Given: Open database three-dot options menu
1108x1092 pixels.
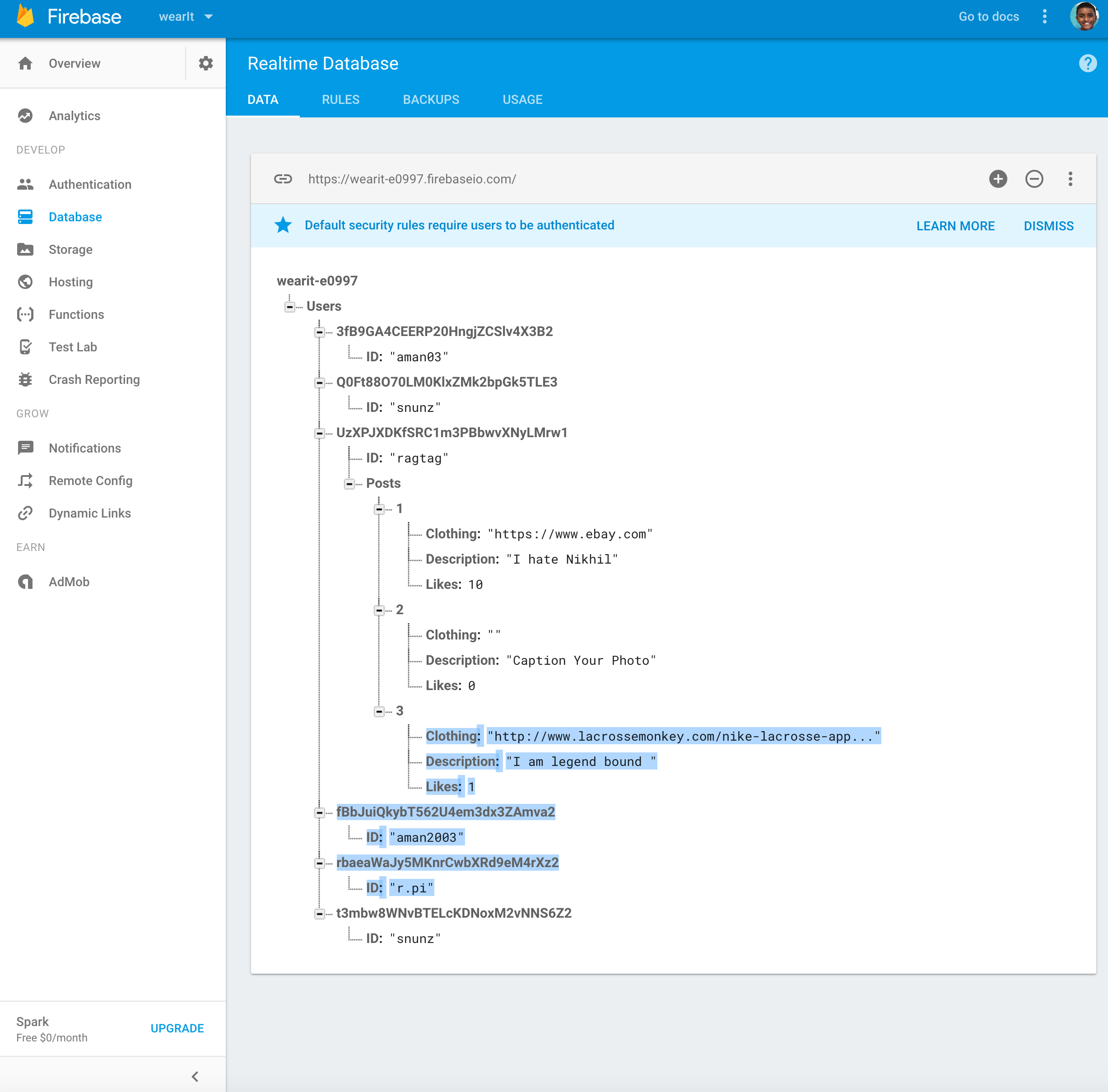Looking at the screenshot, I should coord(1070,179).
